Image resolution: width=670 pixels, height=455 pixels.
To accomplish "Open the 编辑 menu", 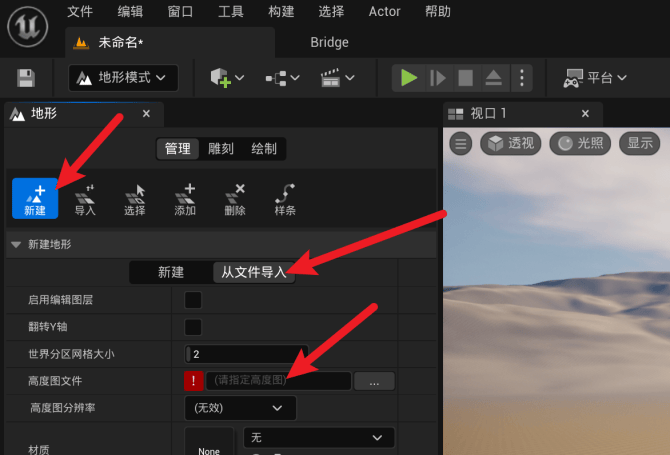I will coord(130,12).
